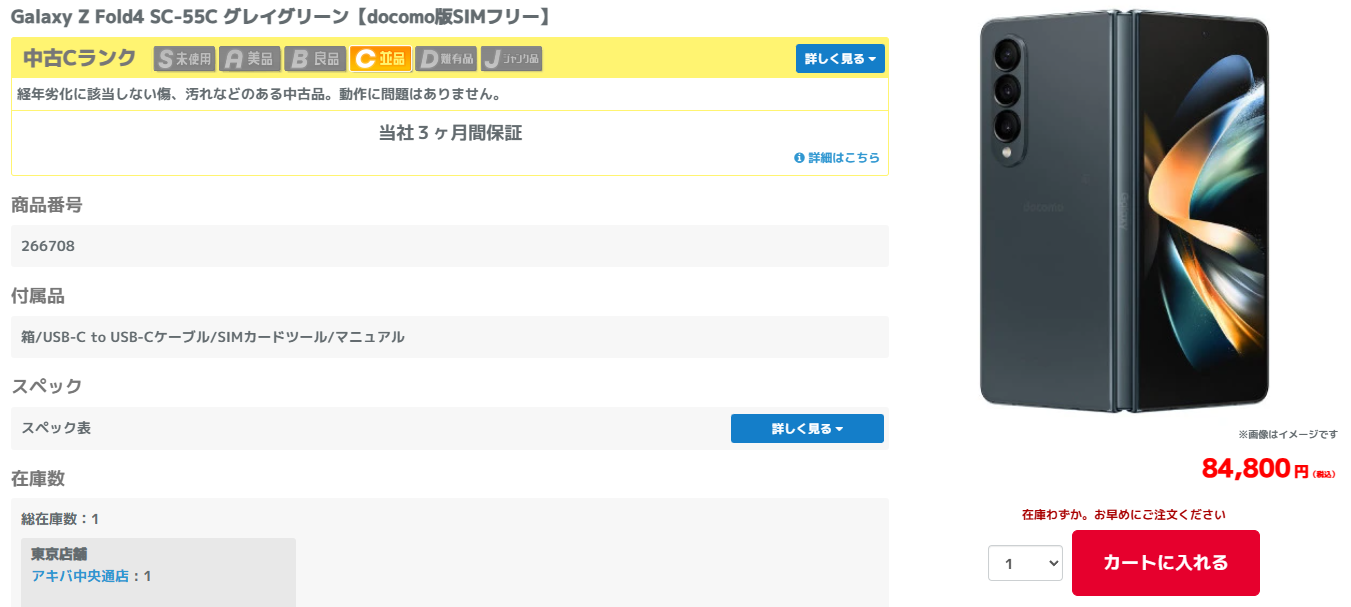Click the accessories list starting with 箱/USB-C
This screenshot has height=607, width=1351.
[x=213, y=337]
